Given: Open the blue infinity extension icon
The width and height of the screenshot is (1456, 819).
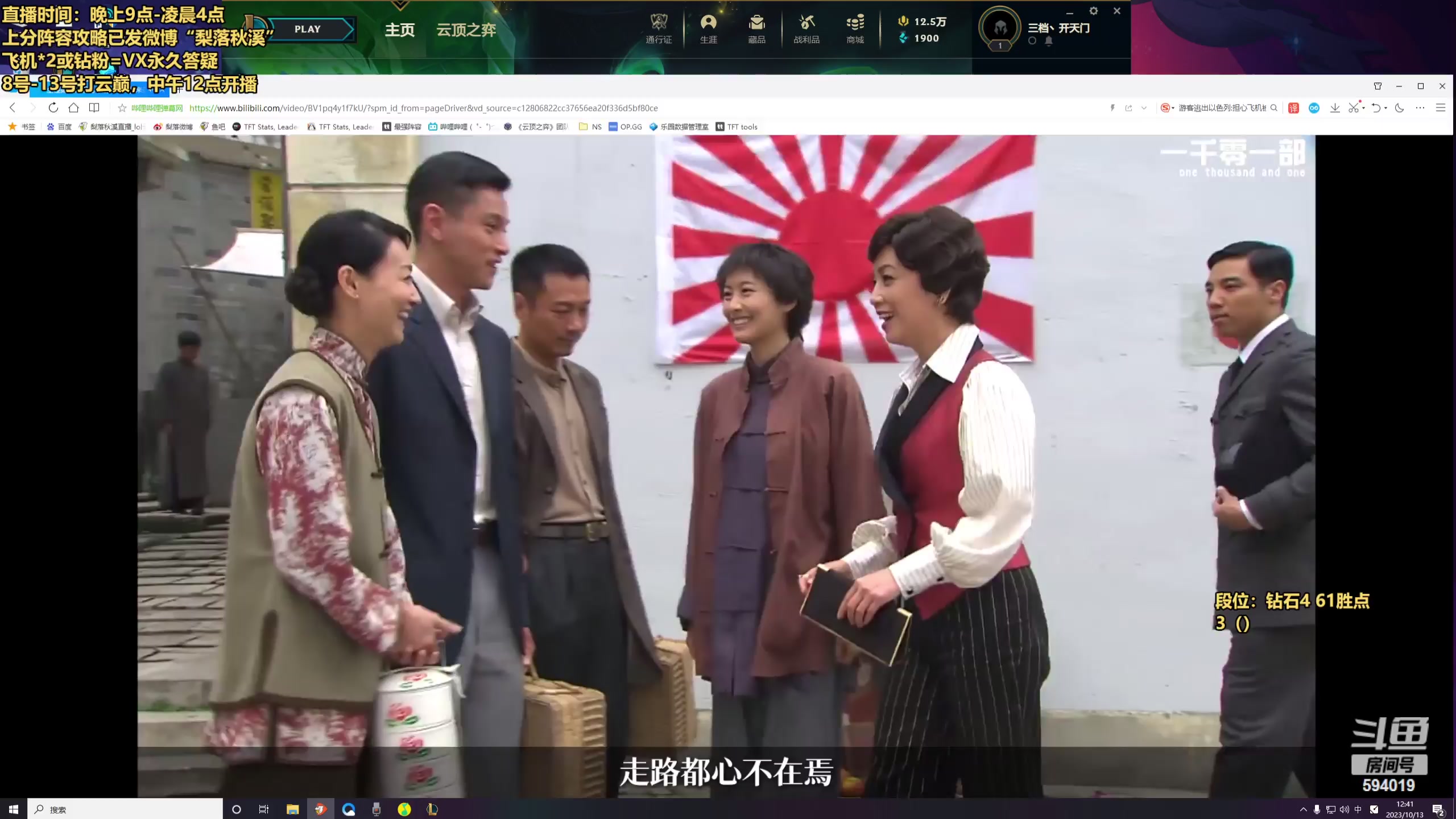Looking at the screenshot, I should click(1314, 108).
